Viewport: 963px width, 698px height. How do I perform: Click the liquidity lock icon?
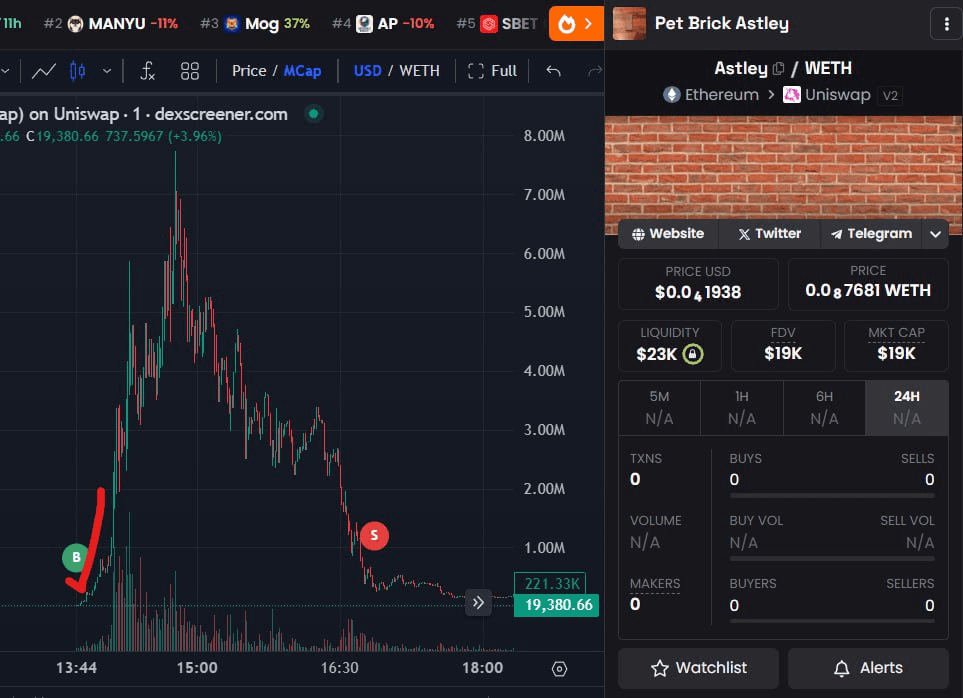point(693,354)
